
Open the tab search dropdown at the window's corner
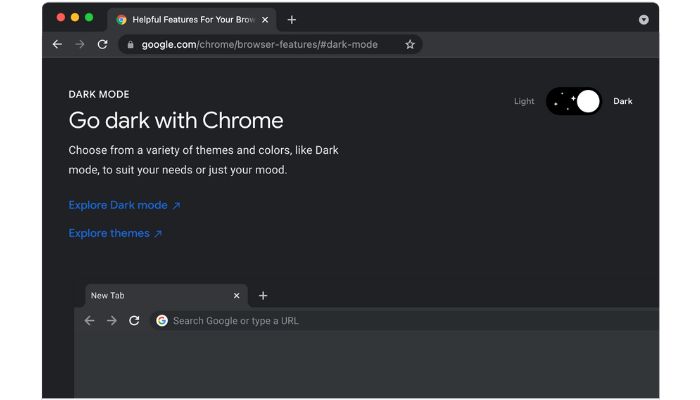[x=643, y=20]
